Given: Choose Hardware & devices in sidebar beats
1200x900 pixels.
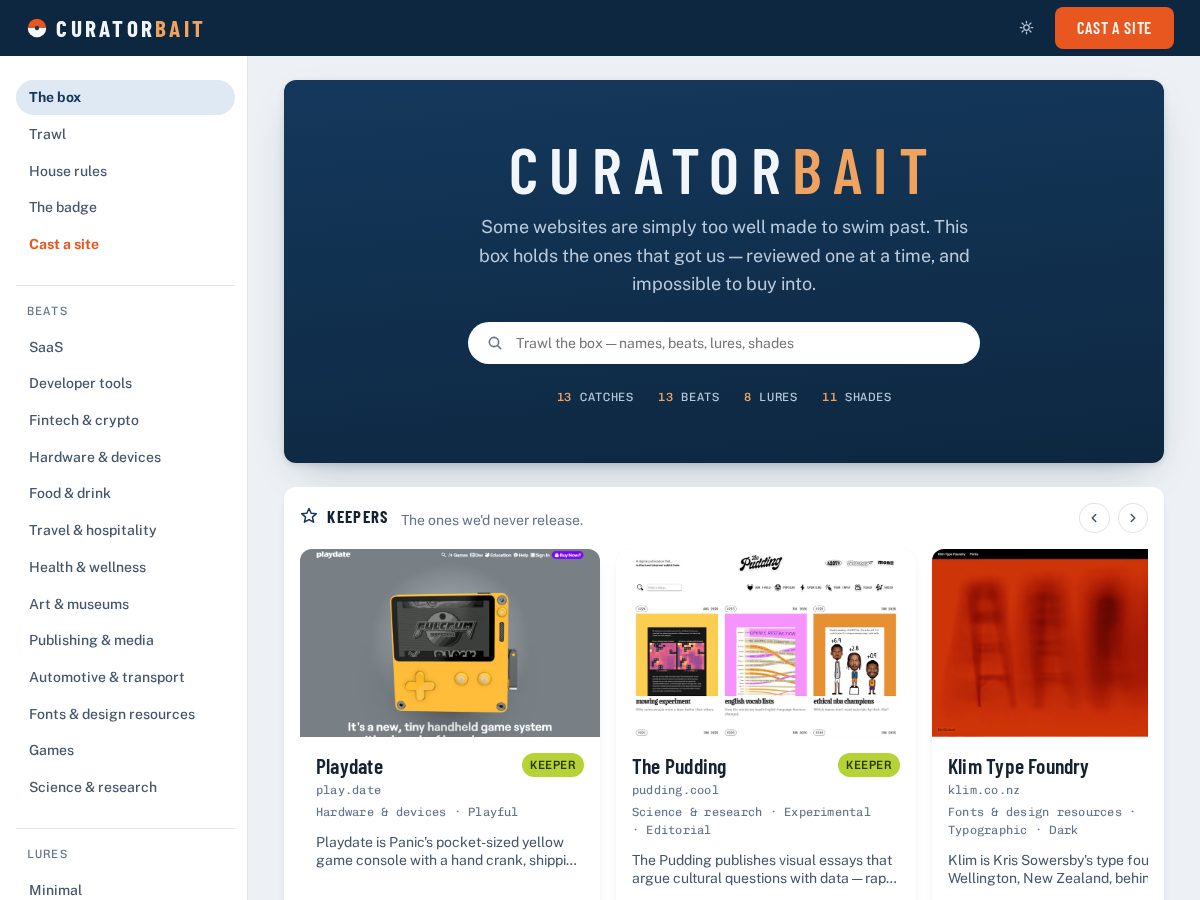Looking at the screenshot, I should [125, 457].
